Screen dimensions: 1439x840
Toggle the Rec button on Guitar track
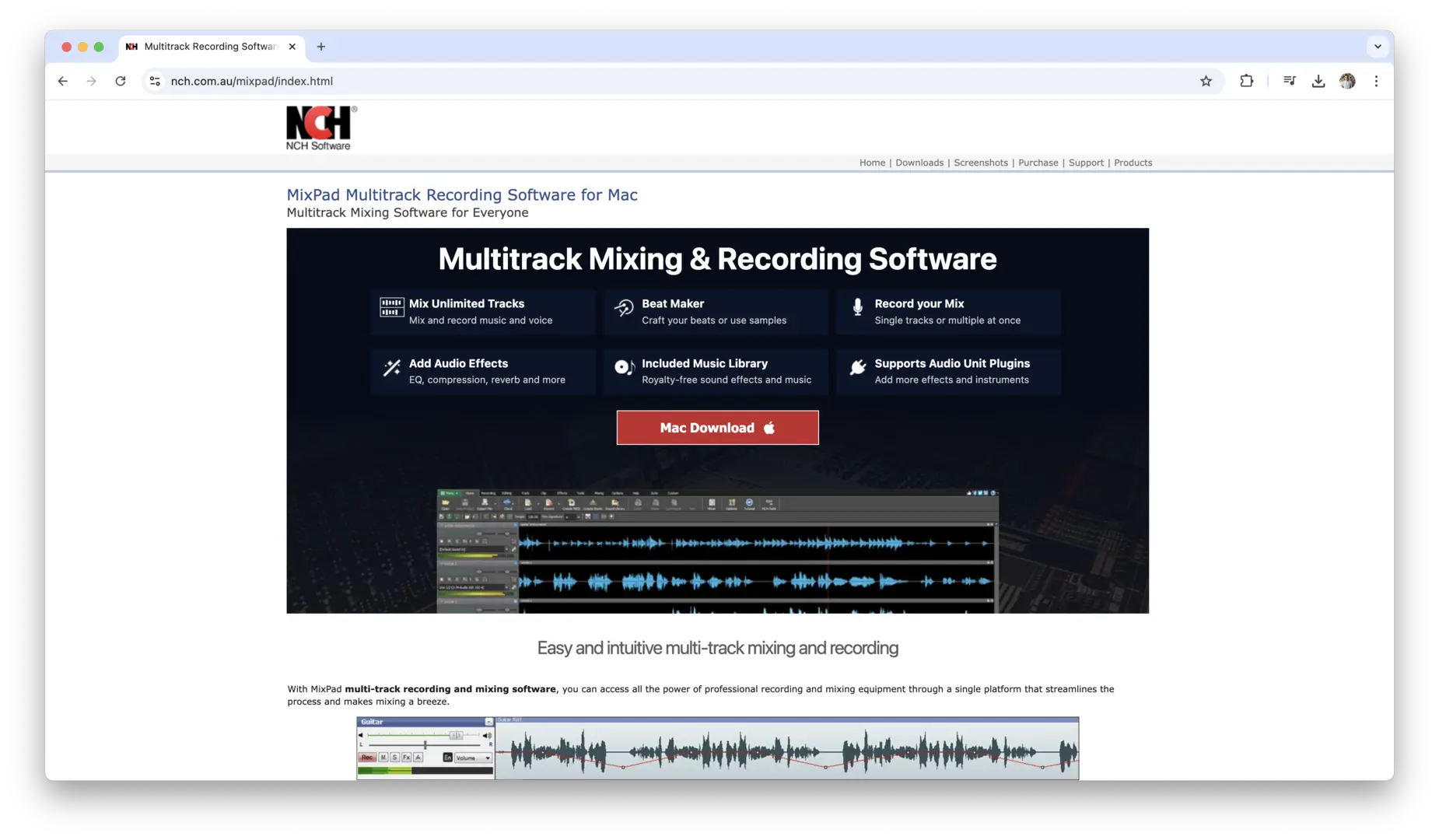[x=367, y=758]
